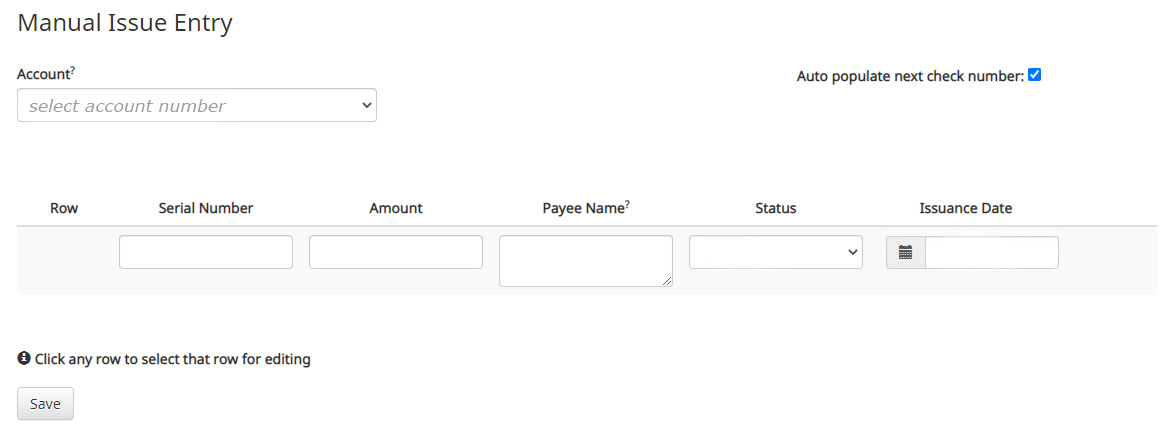Click into the Amount input field
The width and height of the screenshot is (1172, 431).
point(396,252)
